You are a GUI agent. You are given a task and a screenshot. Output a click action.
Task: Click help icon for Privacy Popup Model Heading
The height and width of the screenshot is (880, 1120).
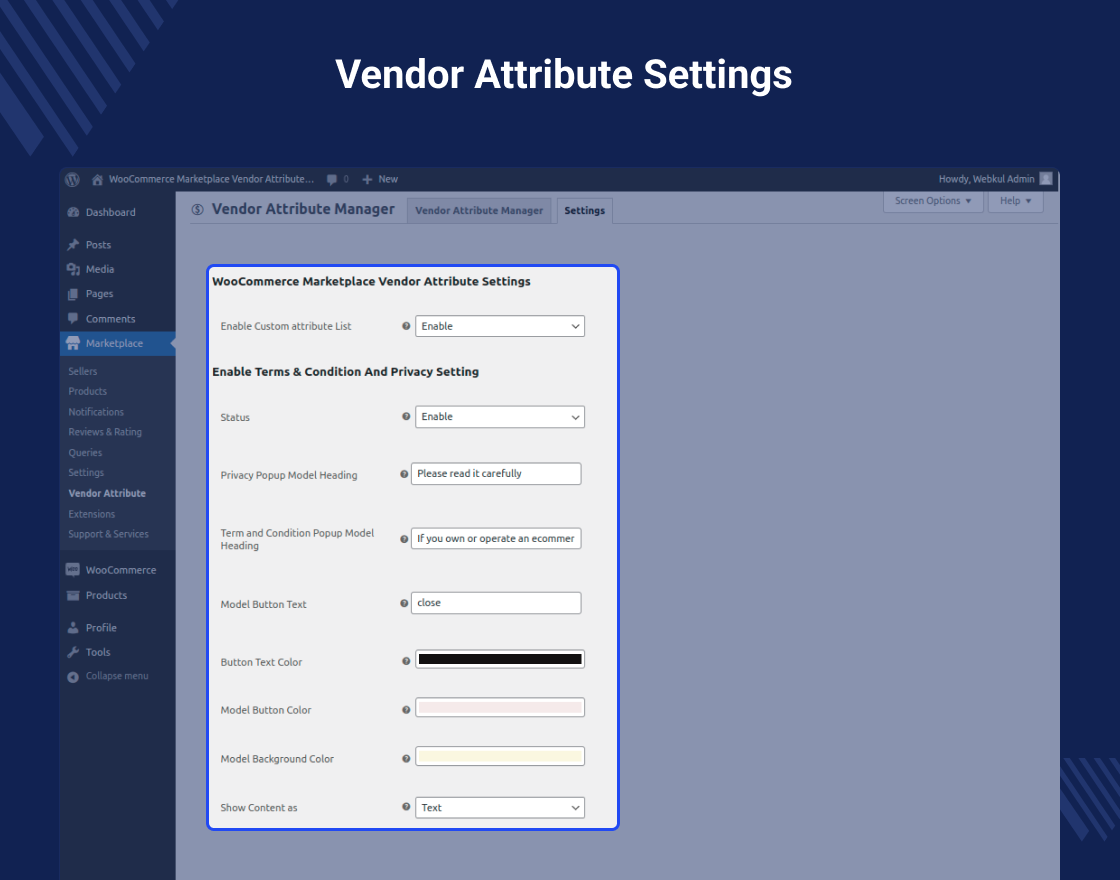coord(404,474)
